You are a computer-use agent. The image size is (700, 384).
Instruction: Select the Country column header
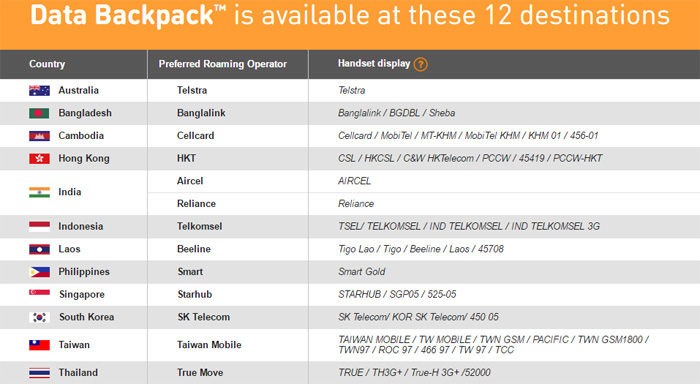(47, 64)
